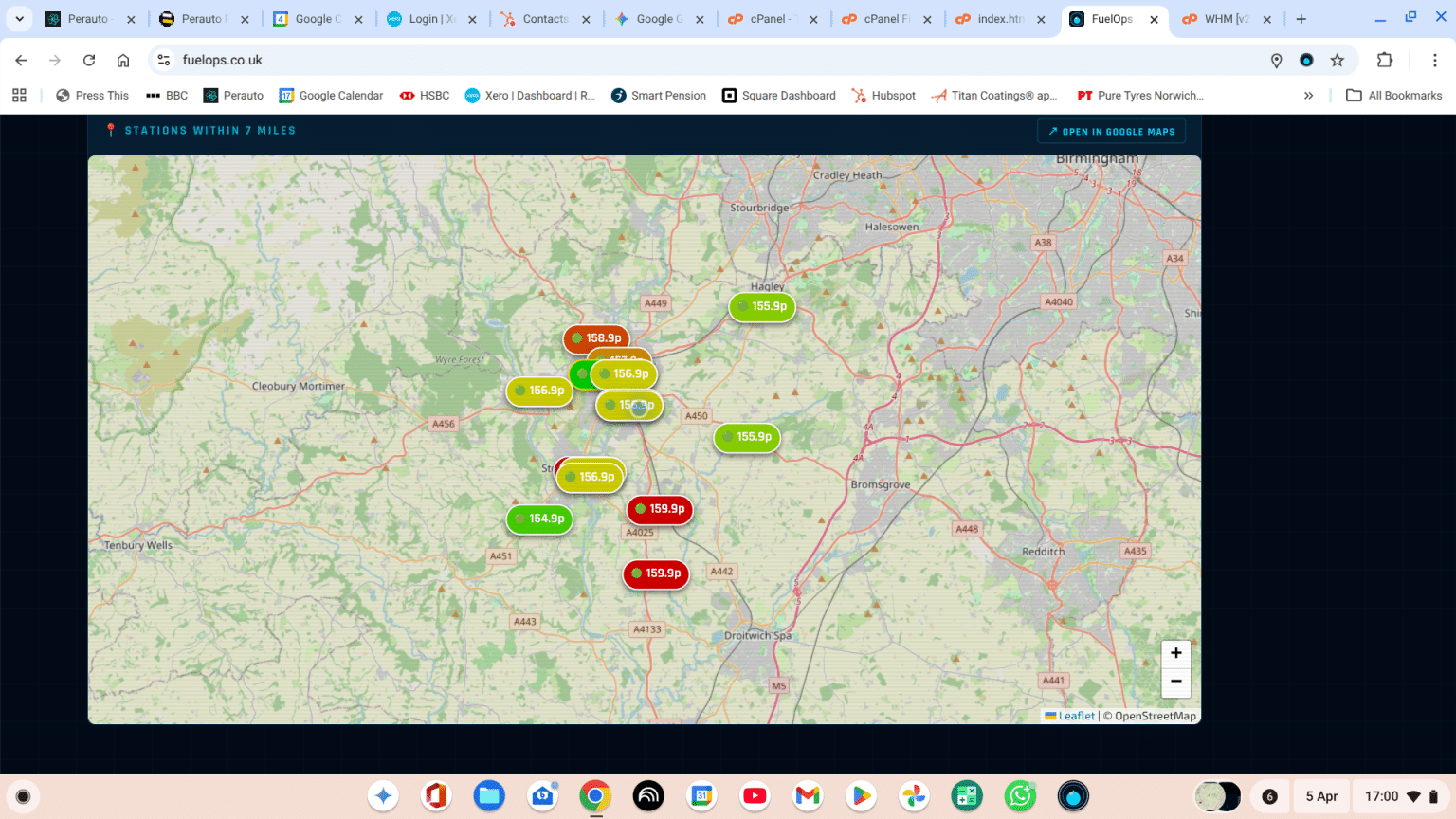This screenshot has width=1456, height=819.
Task: Open the browser extensions puzzle icon
Action: point(1385,60)
